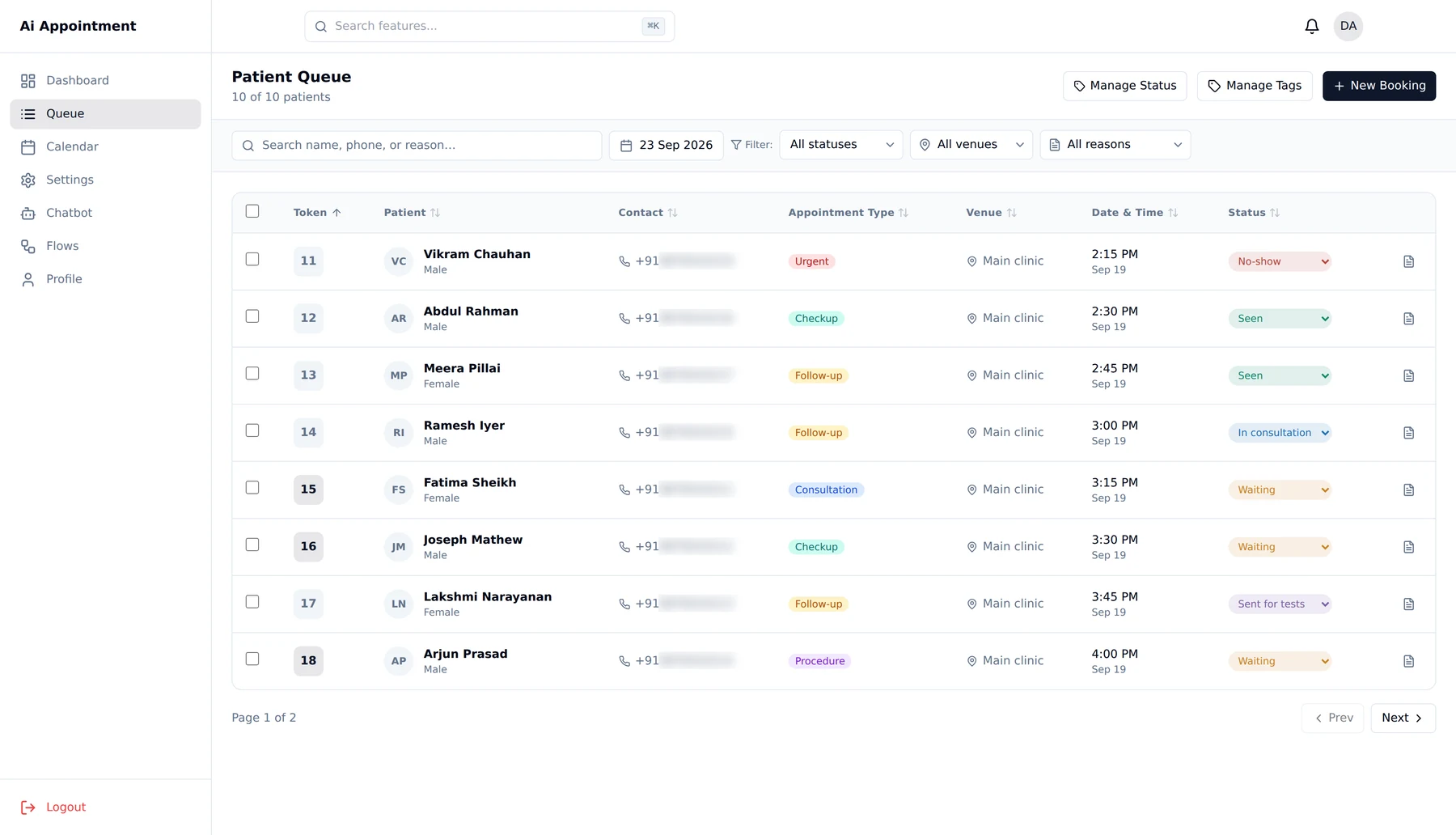Click the VC avatar for Vikram Chauhan

click(x=399, y=261)
